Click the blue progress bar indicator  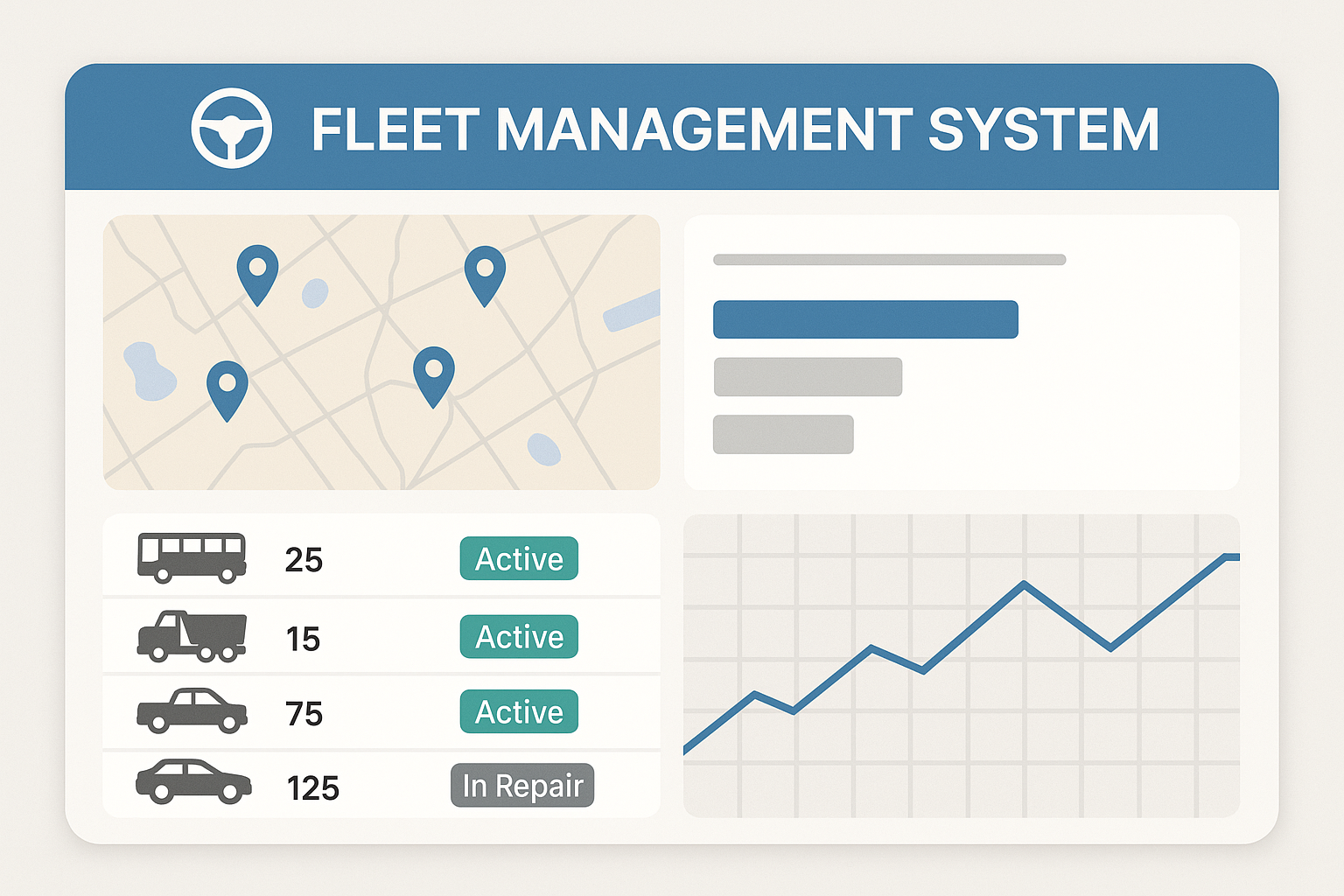pyautogui.click(x=866, y=318)
